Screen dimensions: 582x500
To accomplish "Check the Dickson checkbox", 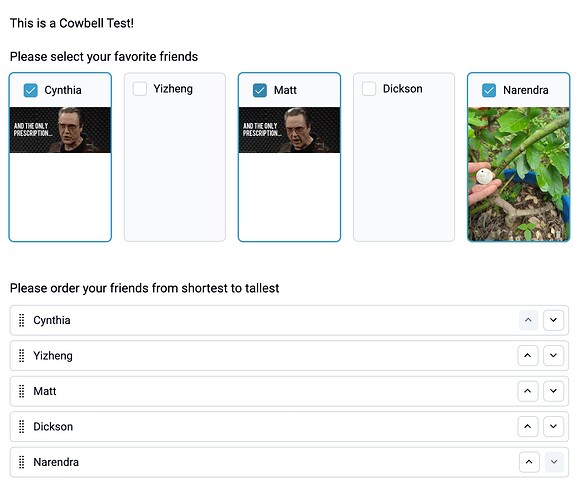I will pyautogui.click(x=369, y=89).
